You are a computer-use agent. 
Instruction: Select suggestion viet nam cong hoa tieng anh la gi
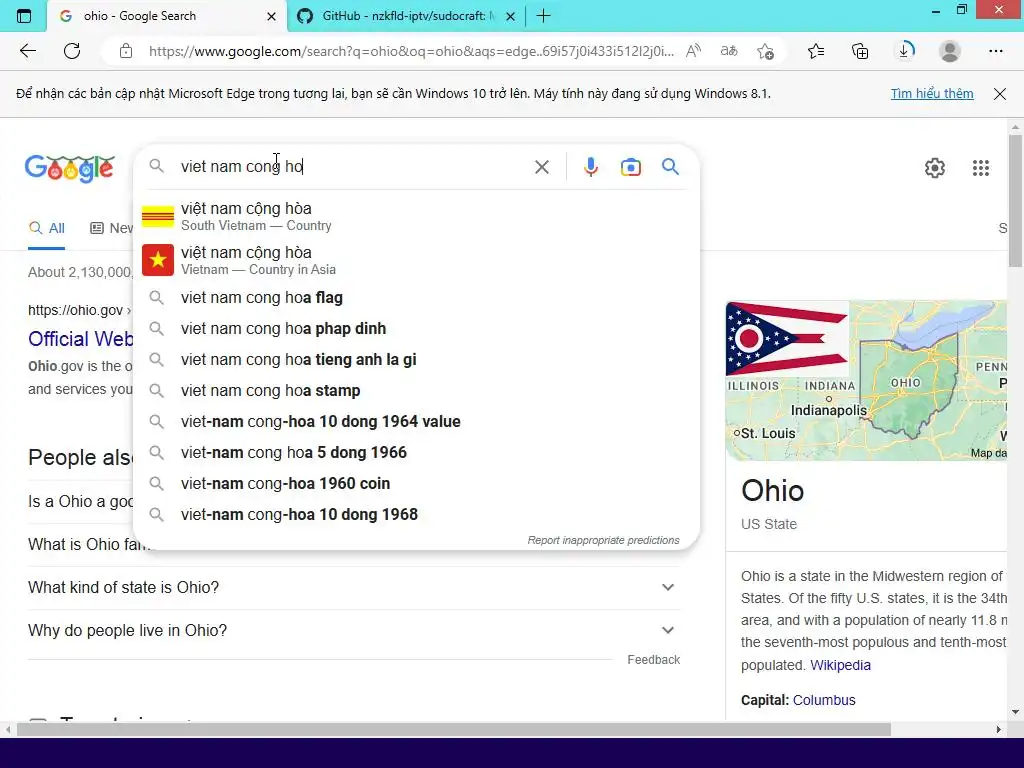point(416,360)
